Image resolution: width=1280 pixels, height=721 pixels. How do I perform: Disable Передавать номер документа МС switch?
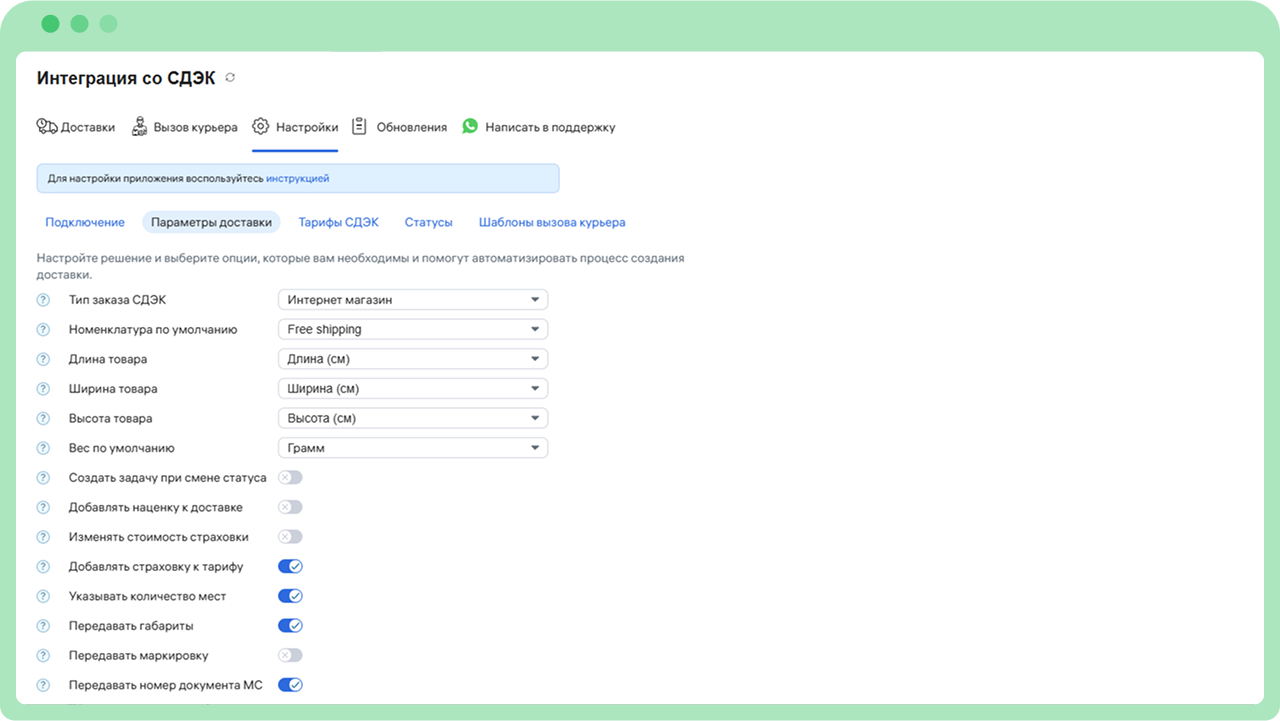pyautogui.click(x=290, y=685)
